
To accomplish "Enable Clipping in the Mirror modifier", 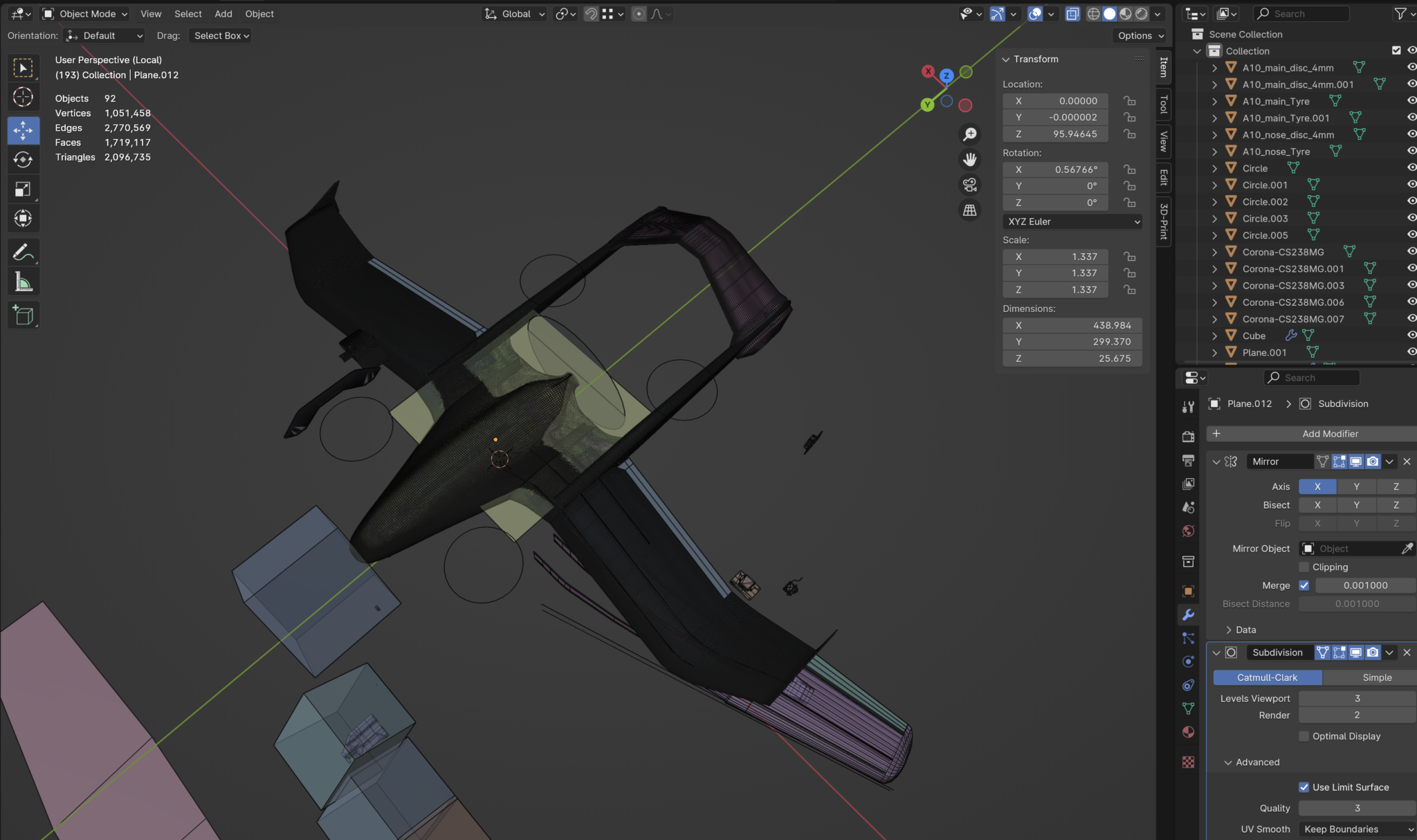I will pyautogui.click(x=1304, y=567).
